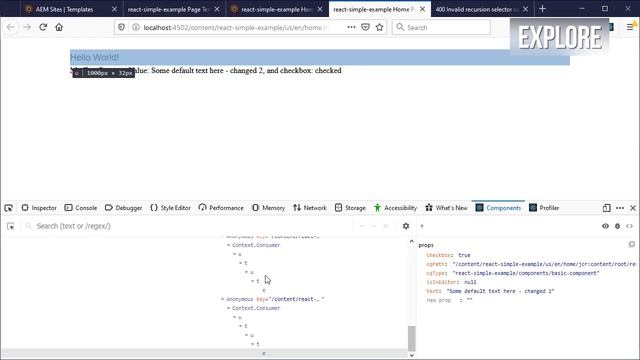
Task: Open the Debugger panel
Action: [x=123, y=208]
